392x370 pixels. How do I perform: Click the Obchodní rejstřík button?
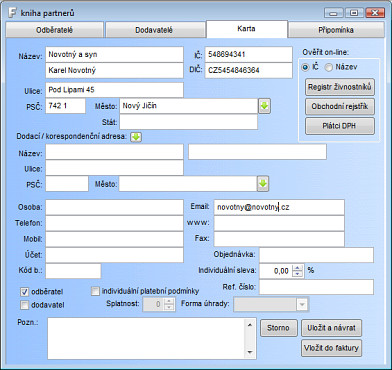tap(340, 107)
